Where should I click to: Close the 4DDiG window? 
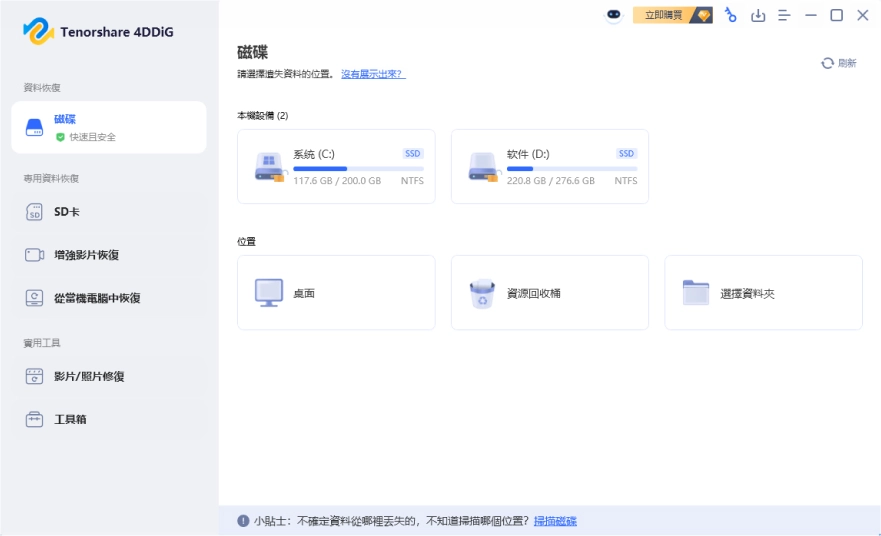(x=862, y=15)
